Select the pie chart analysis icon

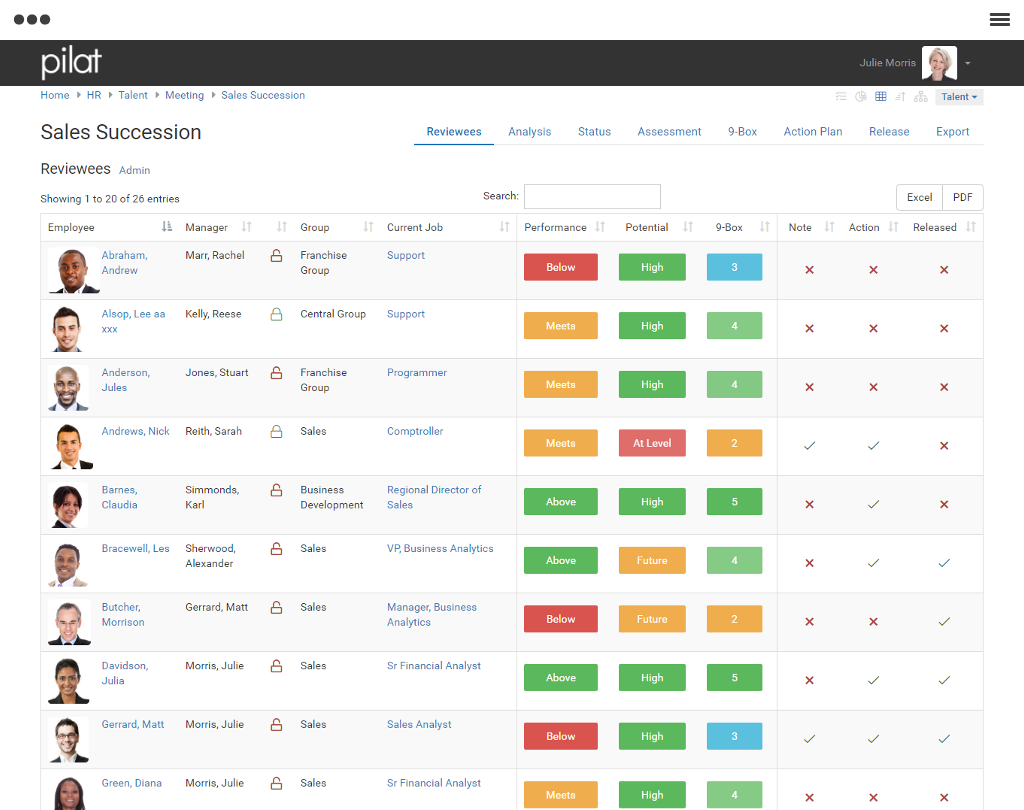(x=861, y=97)
